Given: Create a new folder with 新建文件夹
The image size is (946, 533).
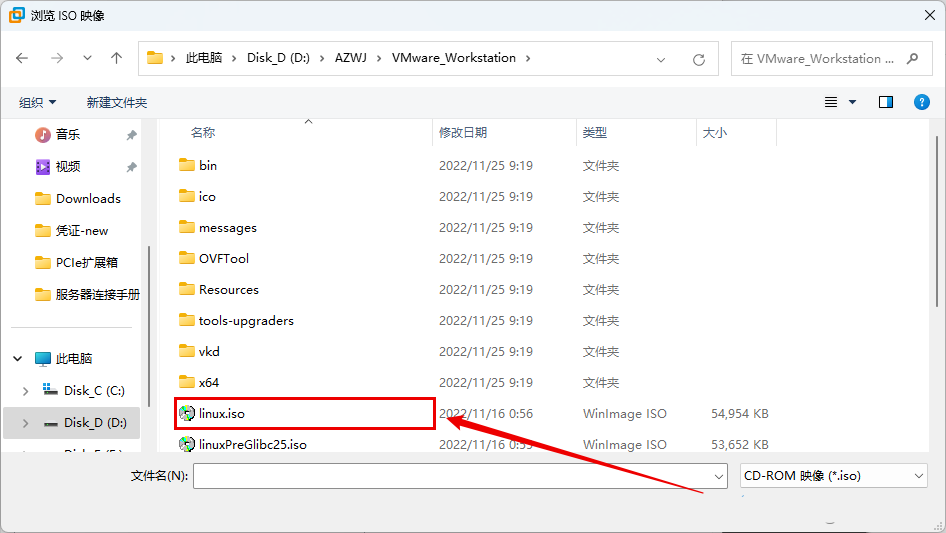Looking at the screenshot, I should click(117, 103).
